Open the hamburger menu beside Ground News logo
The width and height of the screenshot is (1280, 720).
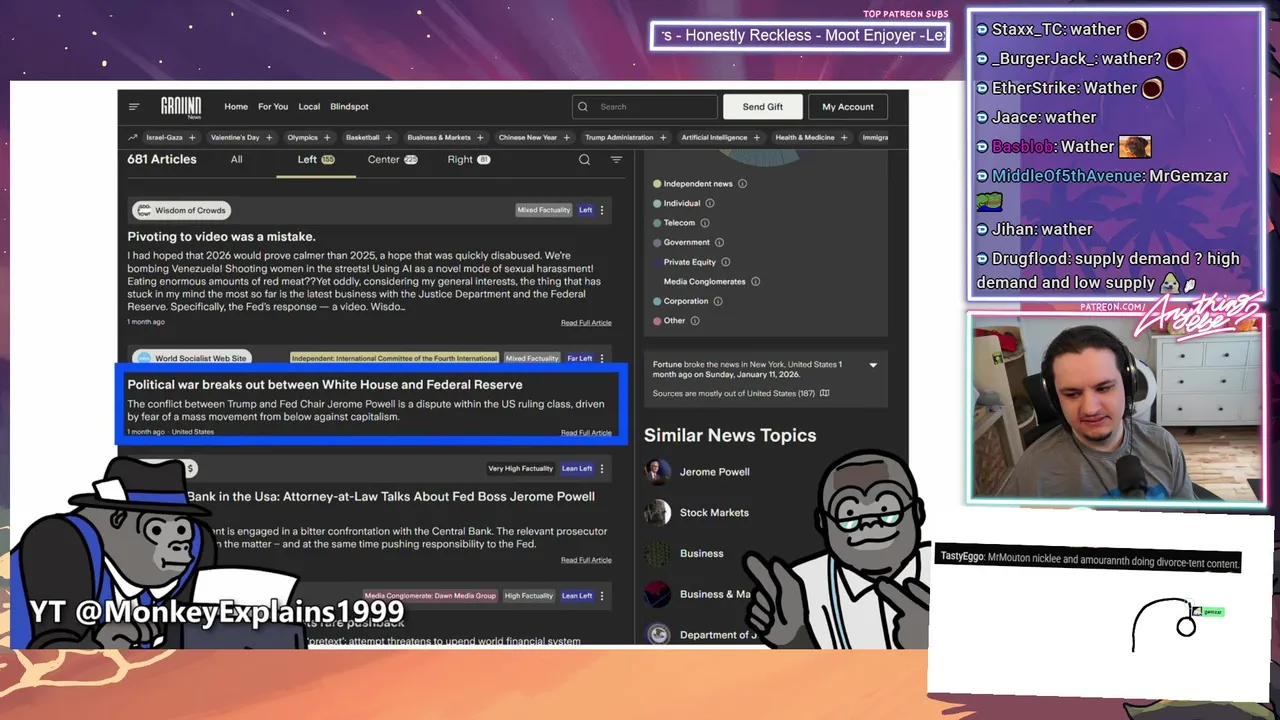point(133,106)
